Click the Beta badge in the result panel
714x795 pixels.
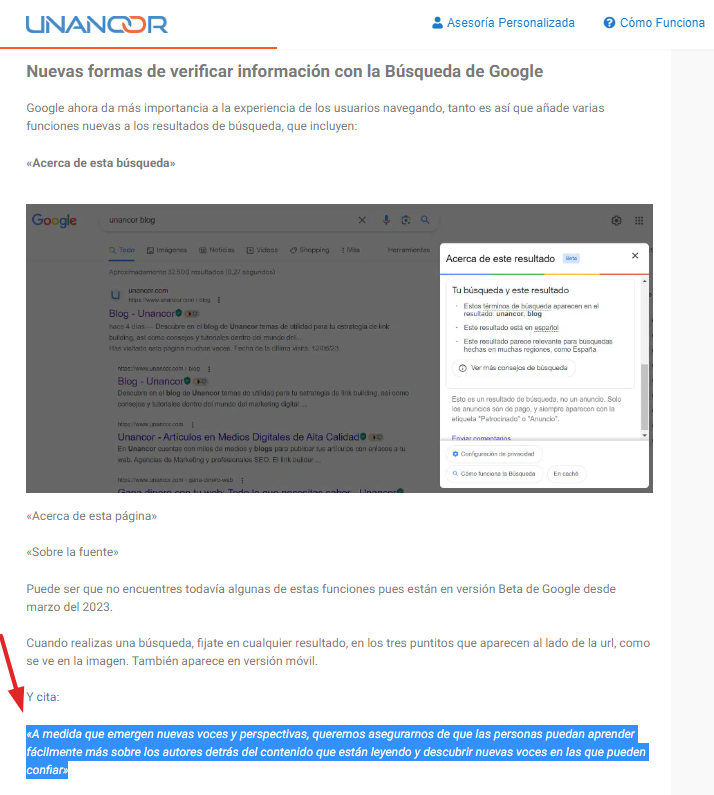click(572, 259)
